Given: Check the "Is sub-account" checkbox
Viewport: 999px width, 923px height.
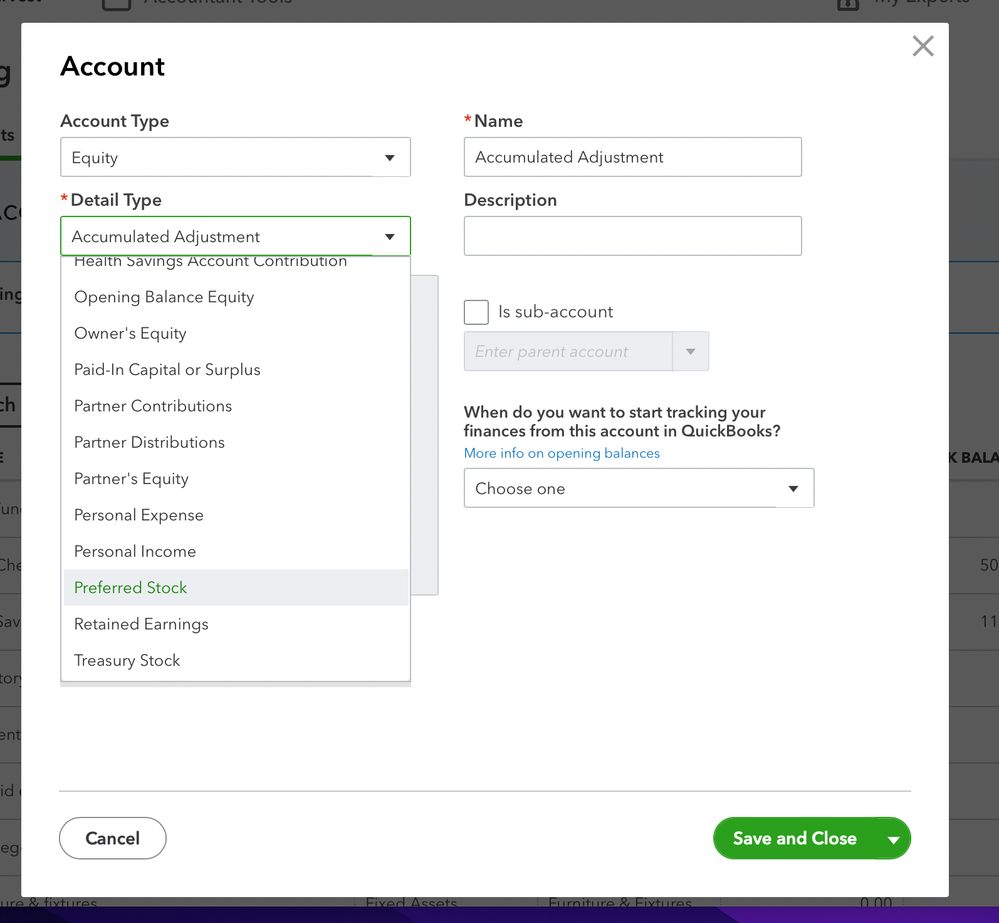Looking at the screenshot, I should point(476,312).
